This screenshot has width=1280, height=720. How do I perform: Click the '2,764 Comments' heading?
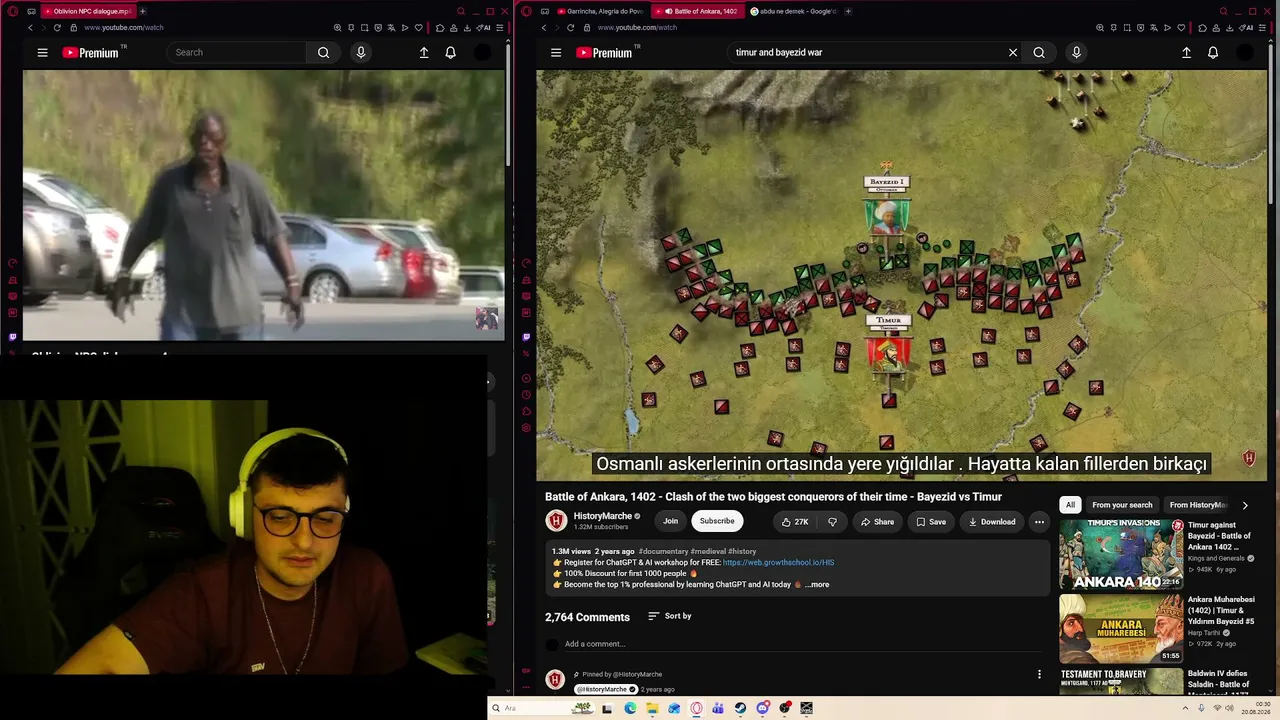[587, 617]
